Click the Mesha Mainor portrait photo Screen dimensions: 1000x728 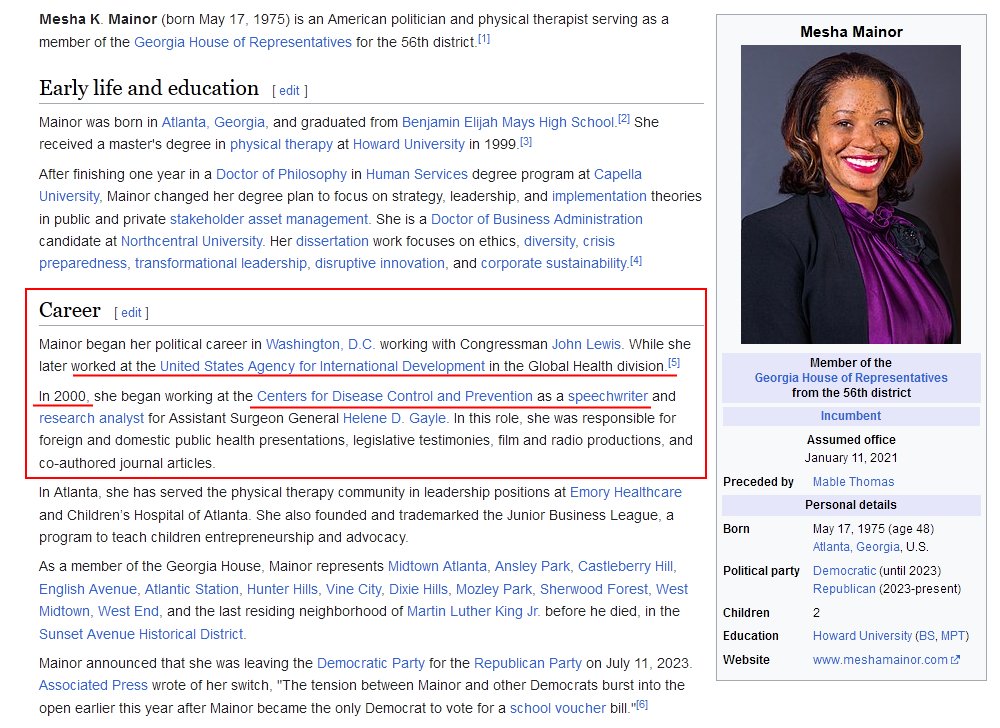click(x=850, y=194)
